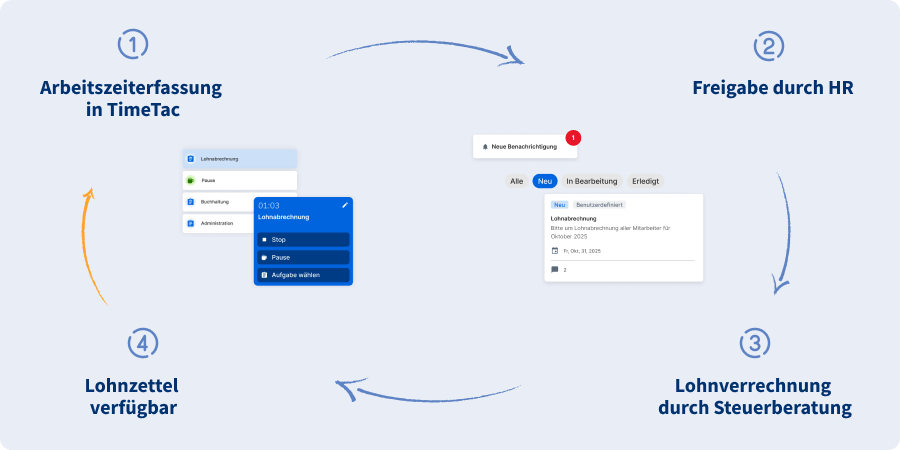Click the 'Lohnverrechnung durch Steuerberatung' heading
This screenshot has height=450, width=900.
(754, 397)
